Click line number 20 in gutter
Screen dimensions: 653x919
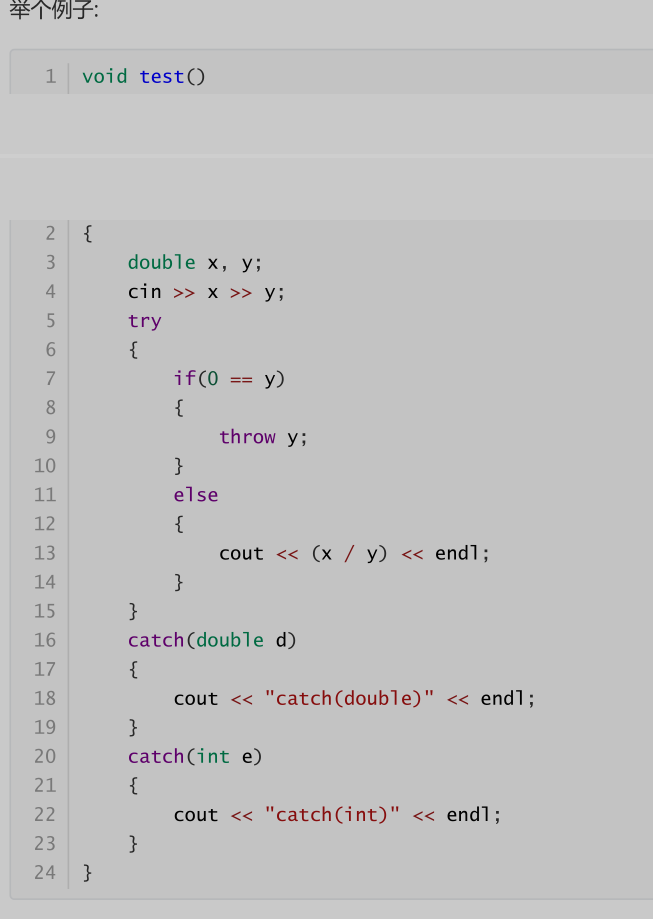(x=45, y=757)
